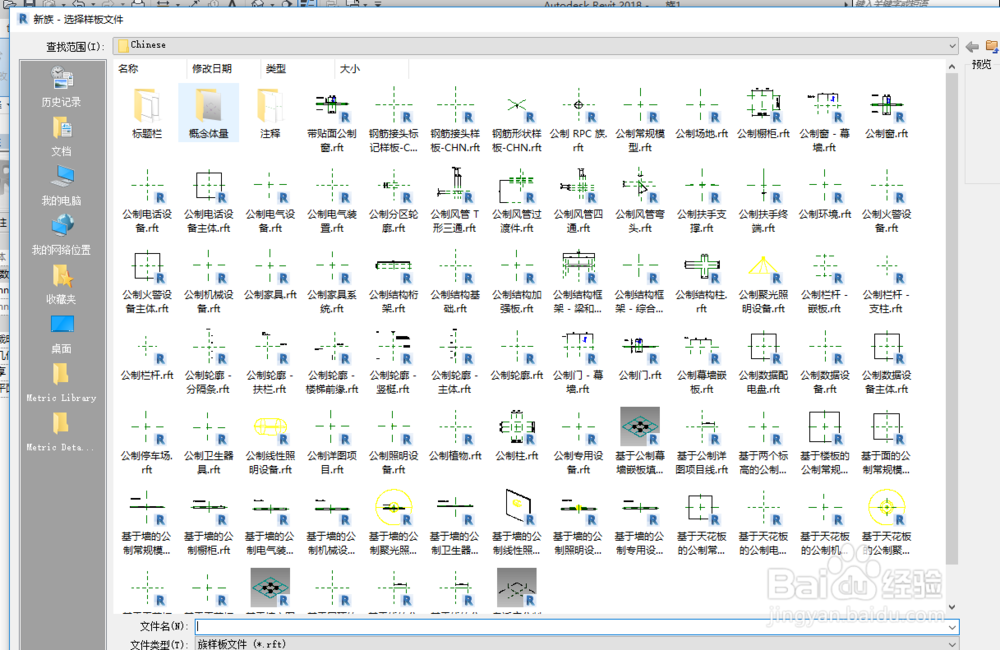Open the 注释 folder
This screenshot has width=1000, height=650.
pos(270,113)
